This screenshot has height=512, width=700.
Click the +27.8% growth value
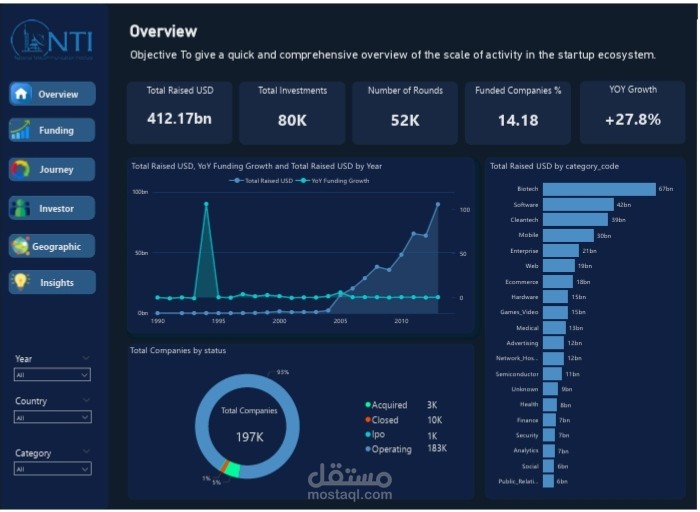633,119
